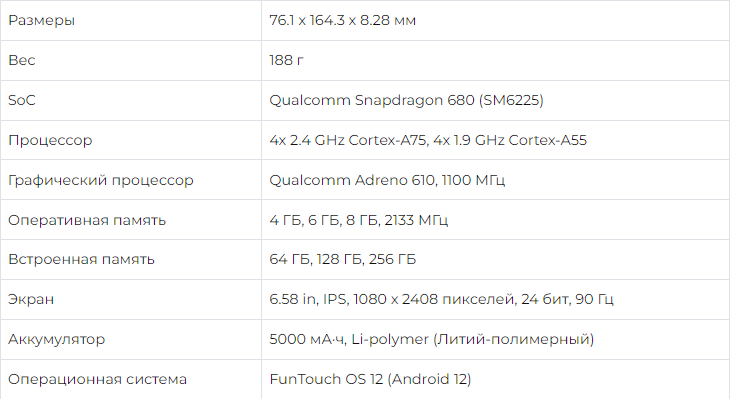Click the Графический процессор label
The height and width of the screenshot is (399, 732).
[100, 180]
